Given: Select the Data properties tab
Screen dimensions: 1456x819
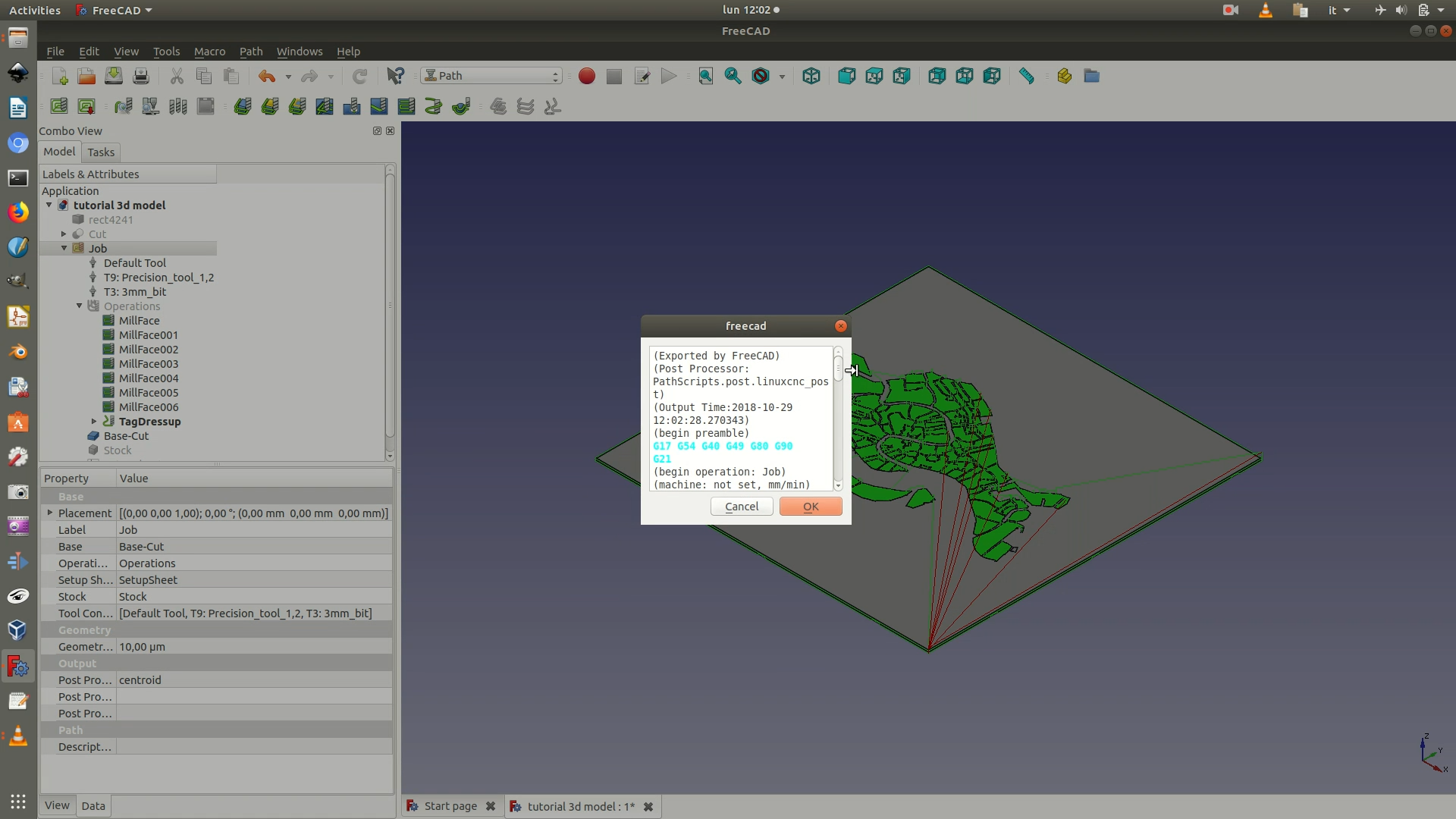Looking at the screenshot, I should click(x=93, y=806).
